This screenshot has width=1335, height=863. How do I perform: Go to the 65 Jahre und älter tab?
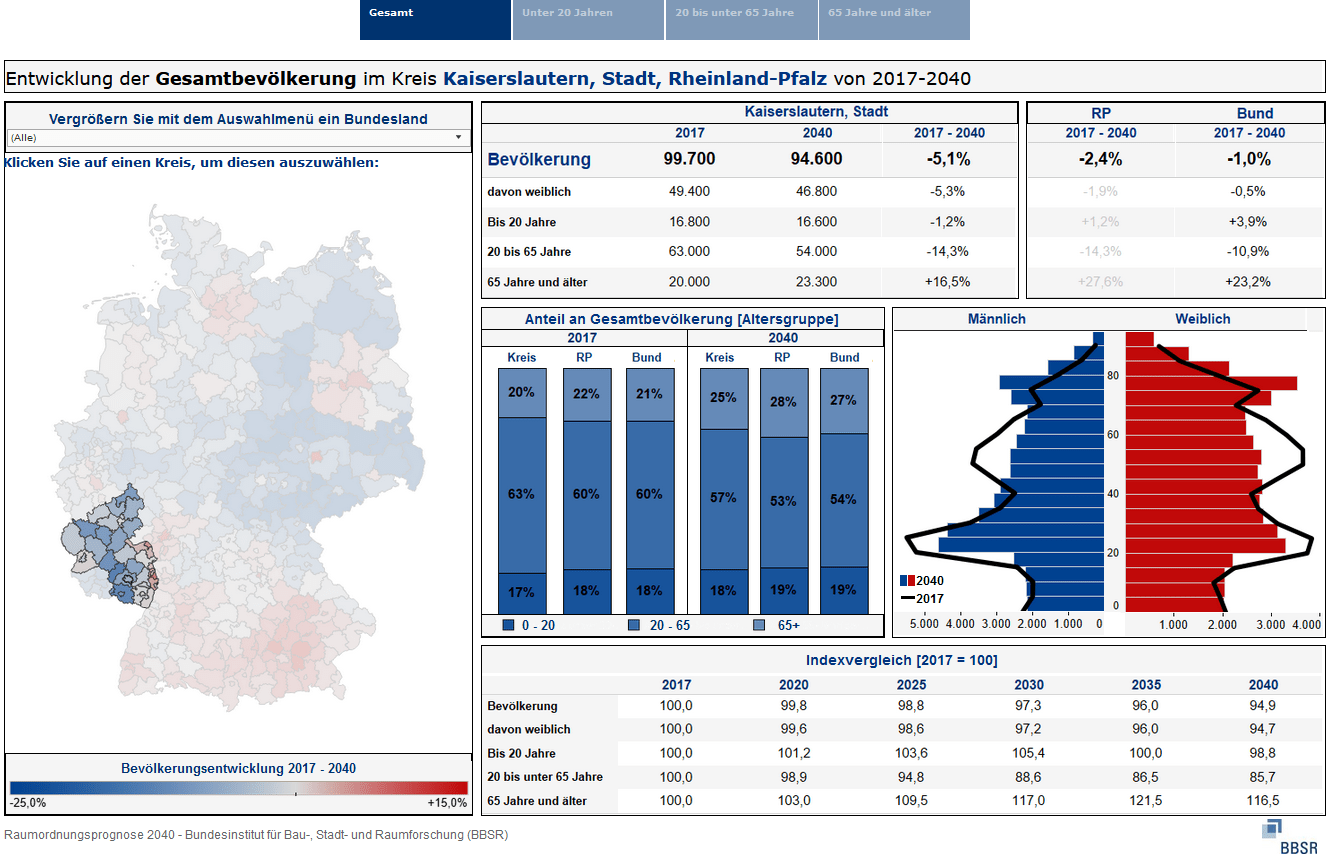point(894,19)
